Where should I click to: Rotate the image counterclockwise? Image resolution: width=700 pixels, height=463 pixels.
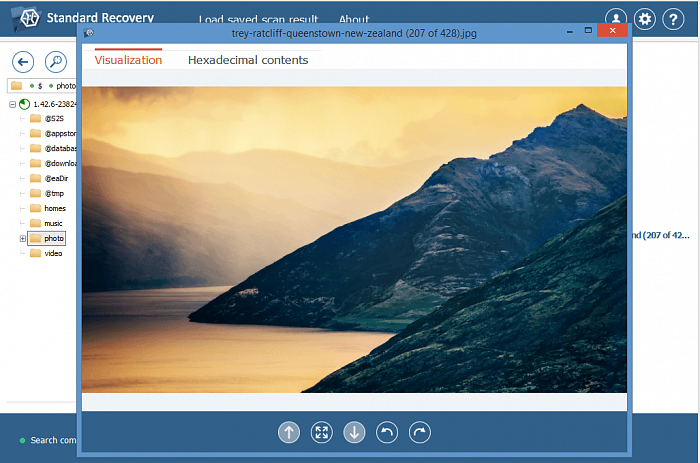387,432
